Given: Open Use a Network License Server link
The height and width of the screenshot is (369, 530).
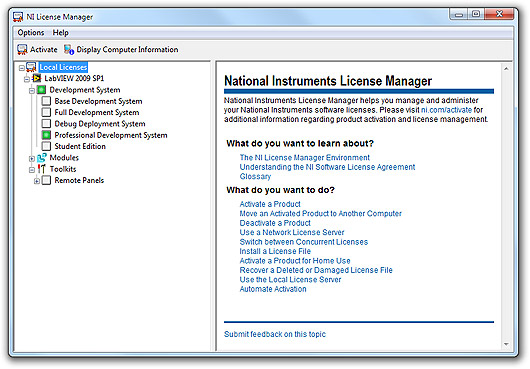Looking at the screenshot, I should (292, 232).
